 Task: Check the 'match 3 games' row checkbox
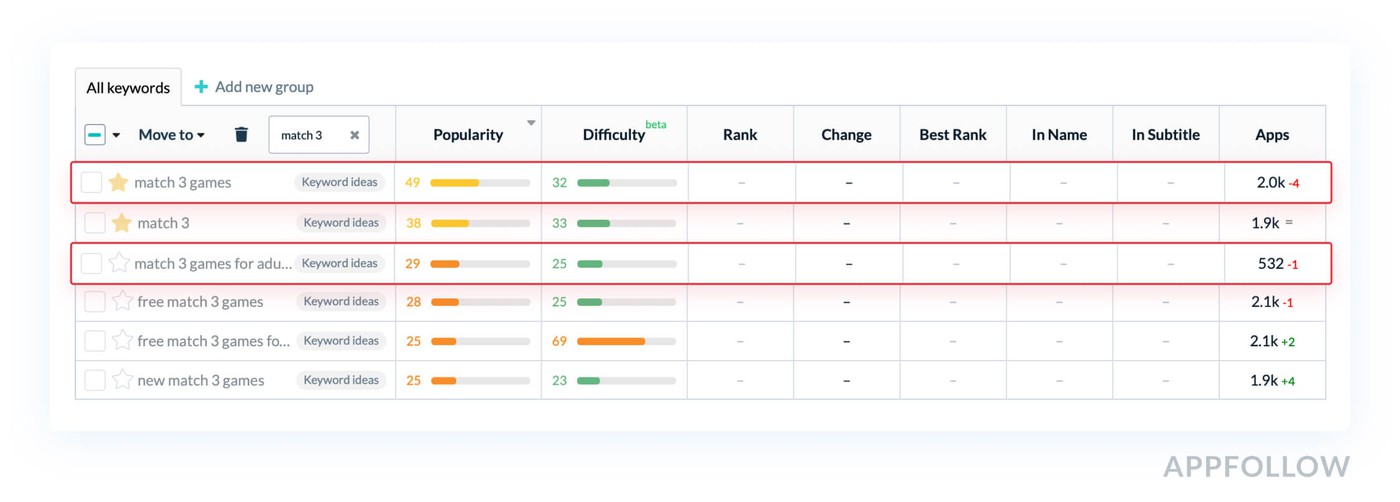pos(91,182)
